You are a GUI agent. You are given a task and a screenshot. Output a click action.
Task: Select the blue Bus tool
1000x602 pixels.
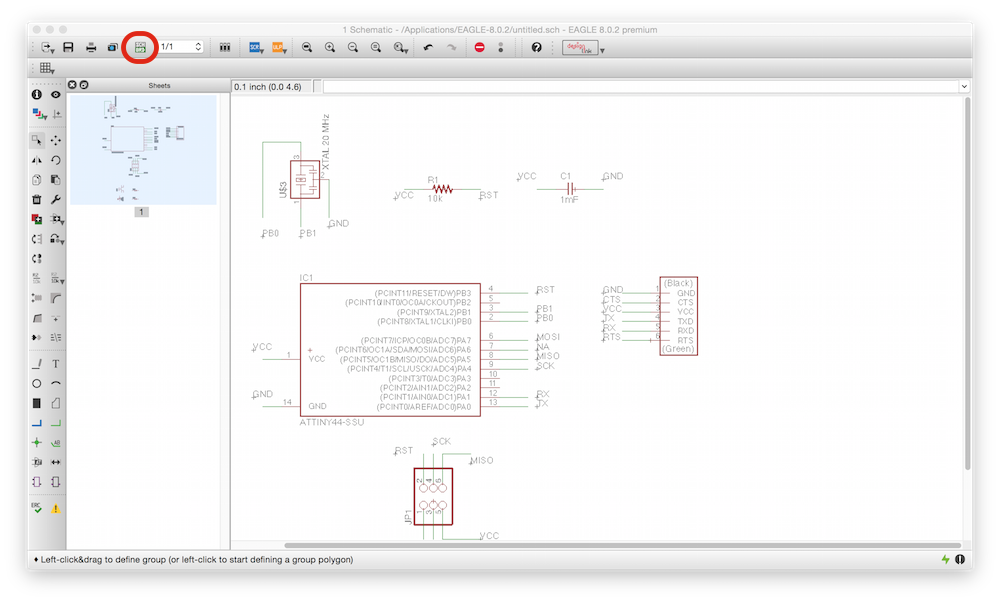pos(37,423)
